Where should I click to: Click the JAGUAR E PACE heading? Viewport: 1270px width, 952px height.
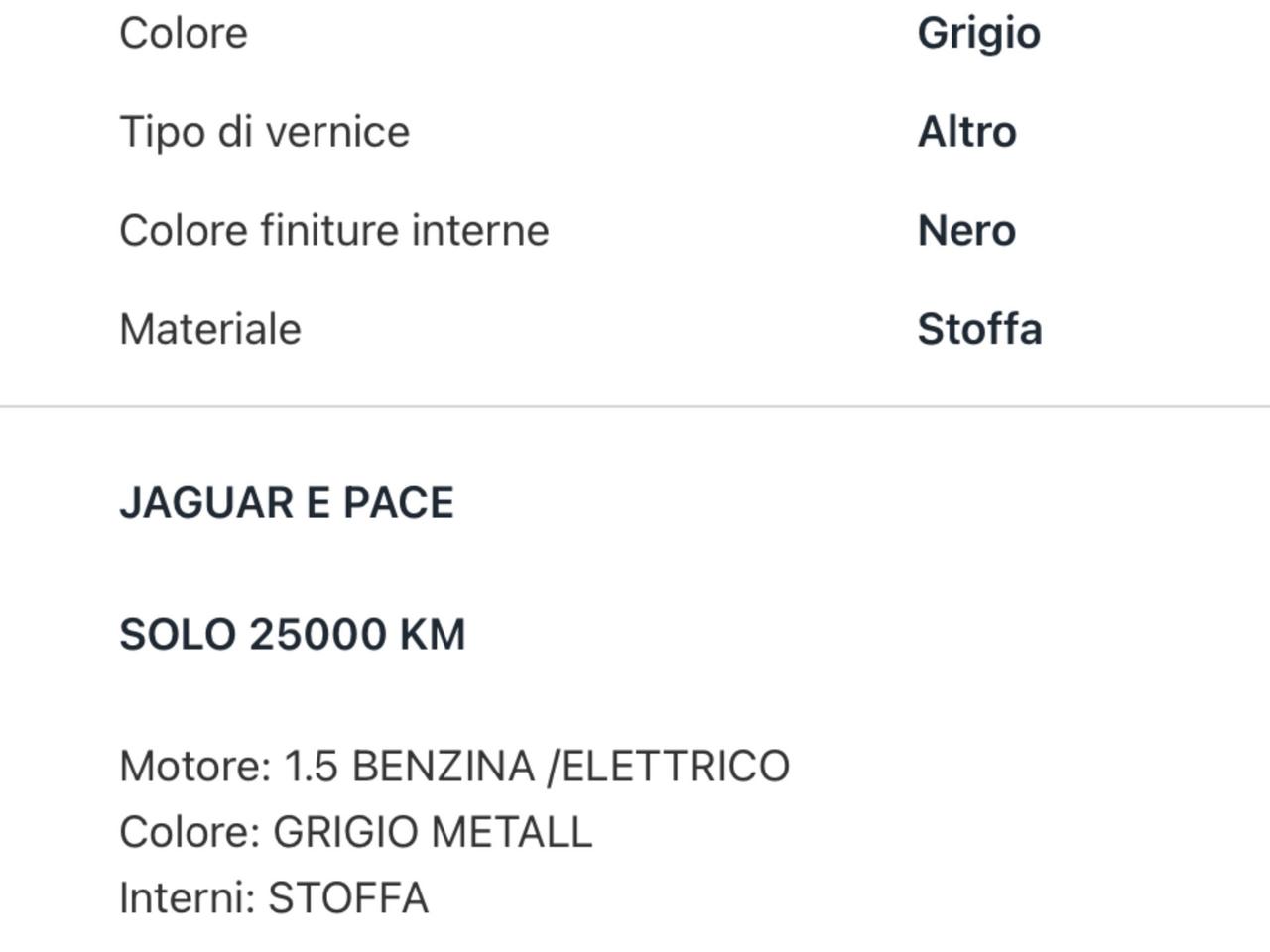tap(287, 503)
